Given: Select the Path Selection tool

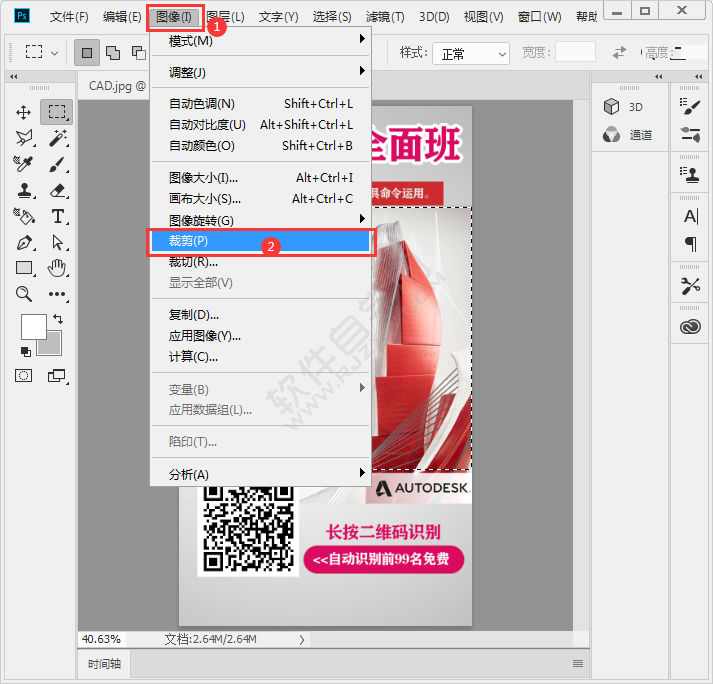Looking at the screenshot, I should pyautogui.click(x=58, y=242).
